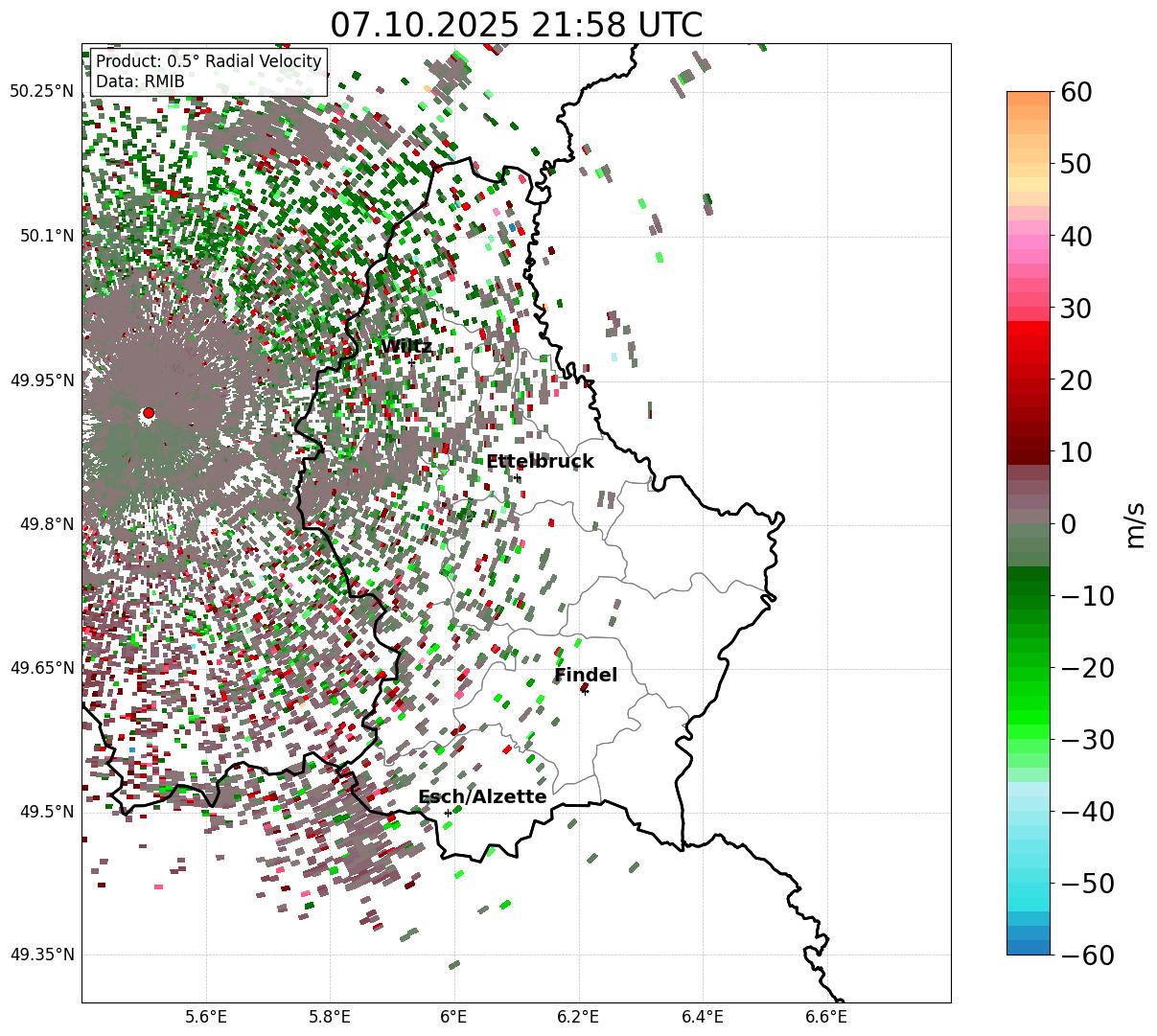Click the Product: 0.5° Radial Velocity text
1157x1036 pixels.
tap(209, 62)
